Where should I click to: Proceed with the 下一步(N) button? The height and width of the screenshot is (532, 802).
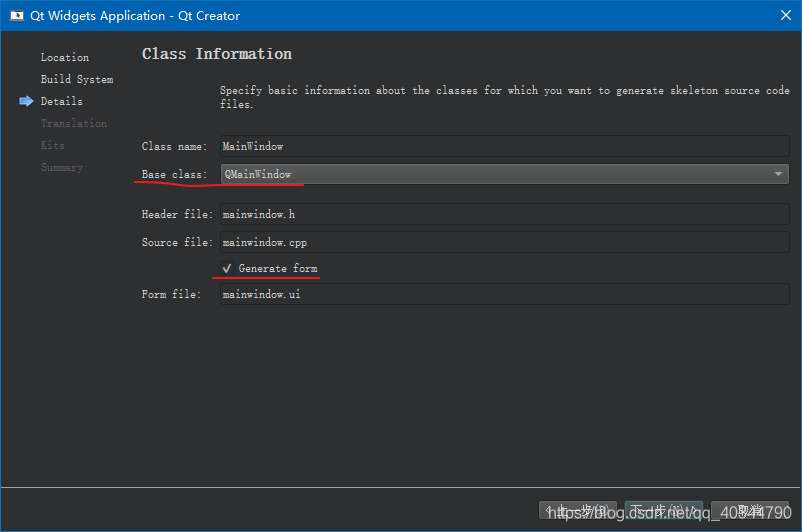click(x=664, y=511)
